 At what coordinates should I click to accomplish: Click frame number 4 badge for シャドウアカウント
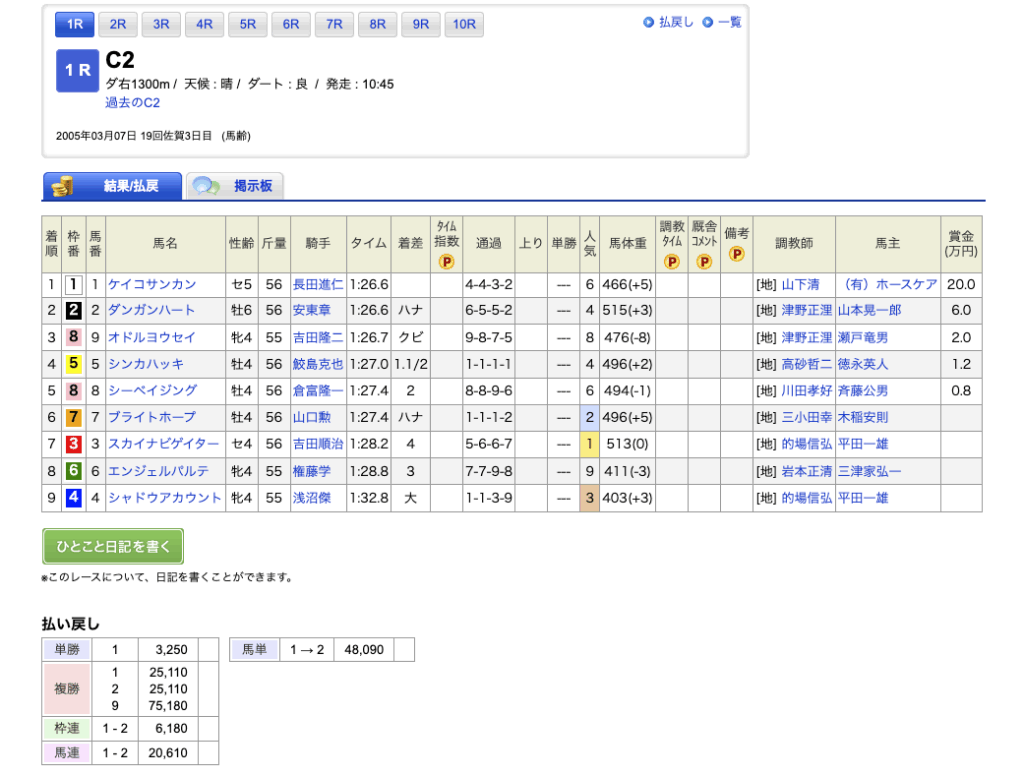point(74,498)
